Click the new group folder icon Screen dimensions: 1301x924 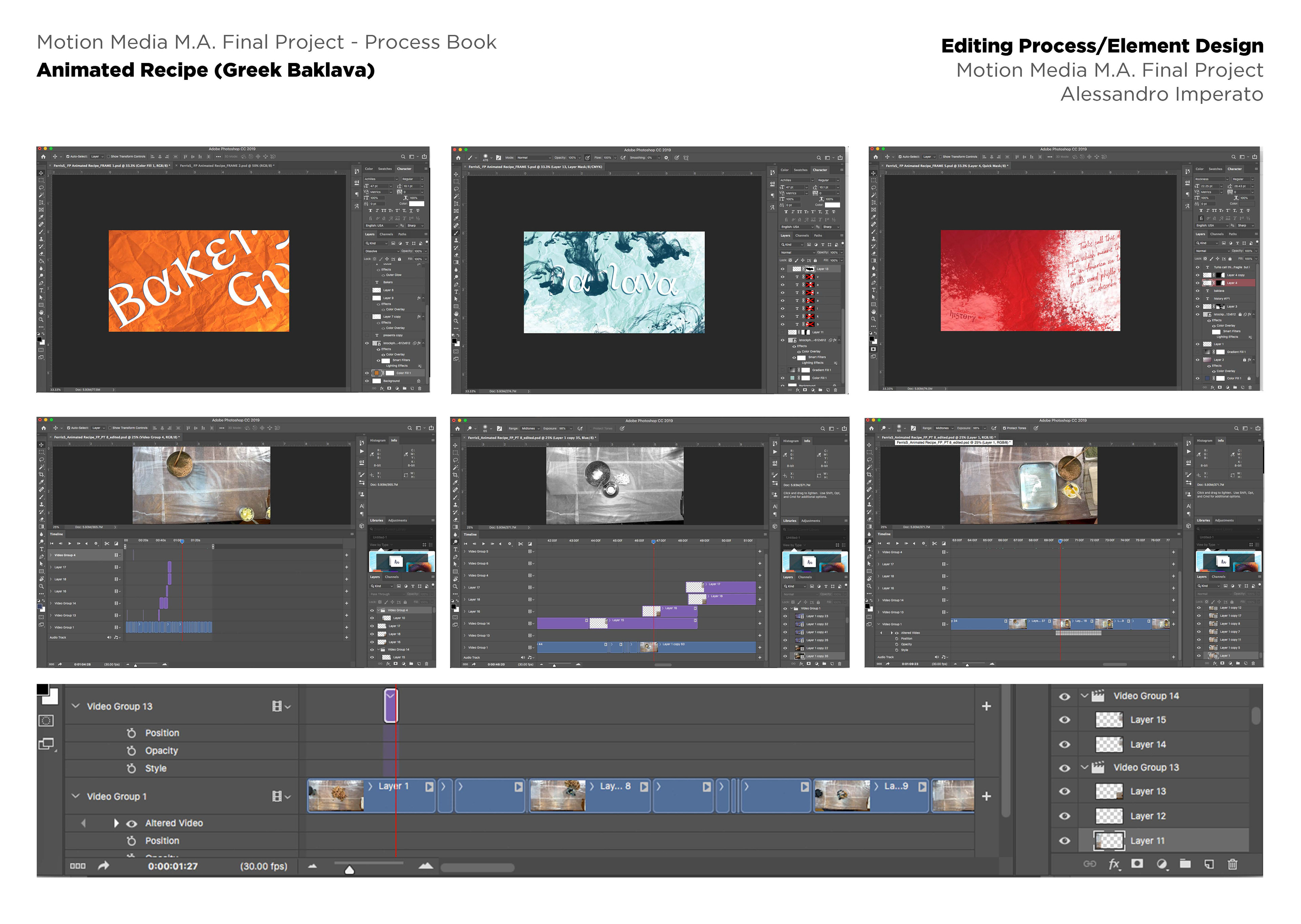point(1185,864)
